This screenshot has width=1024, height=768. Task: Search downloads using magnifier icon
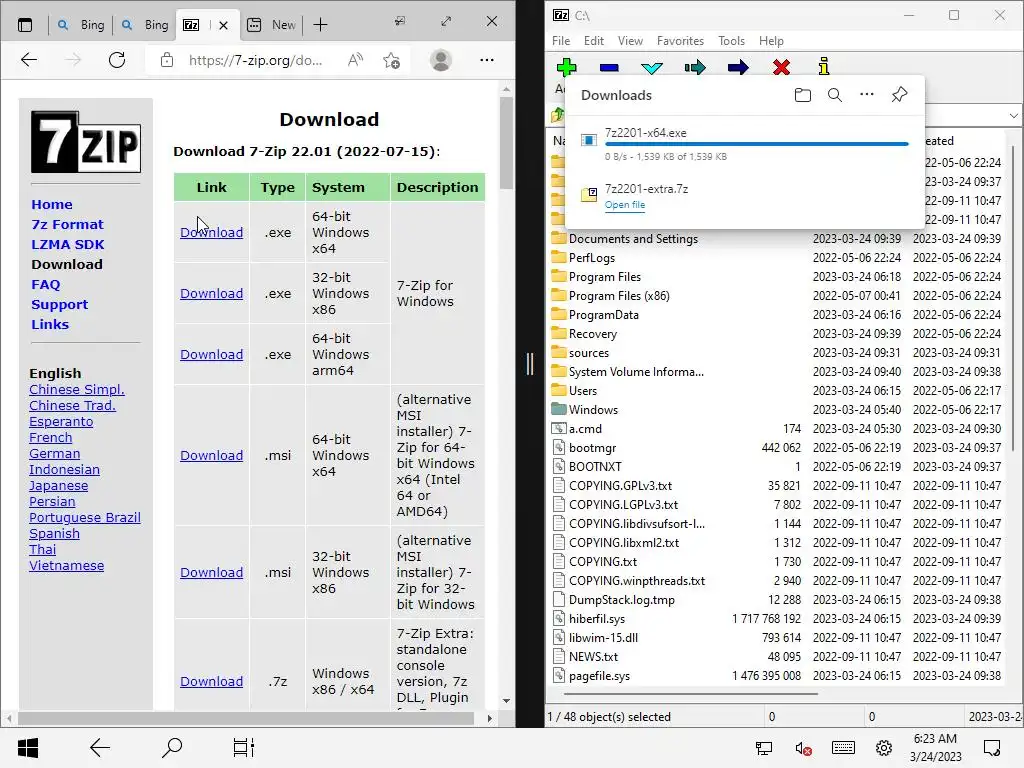[835, 95]
